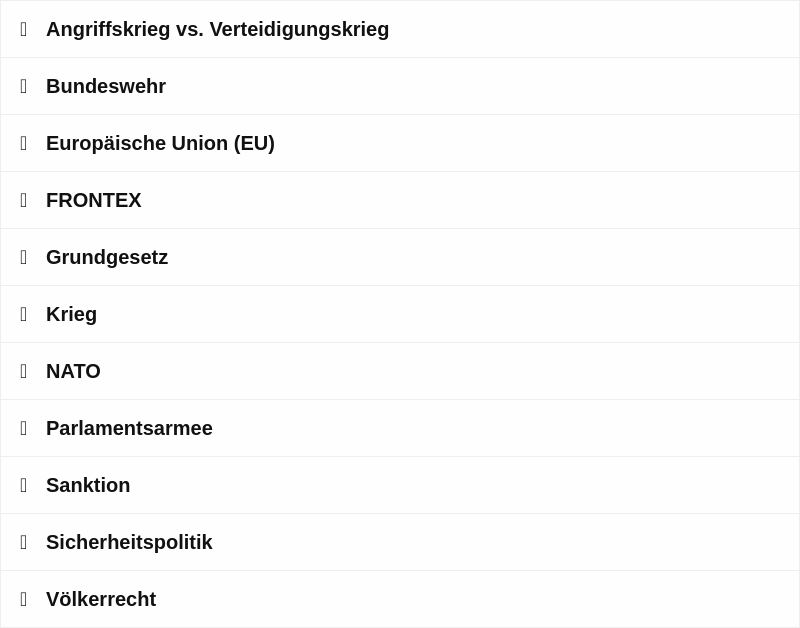Expand the Sicherheitspolitik entry

(400, 542)
